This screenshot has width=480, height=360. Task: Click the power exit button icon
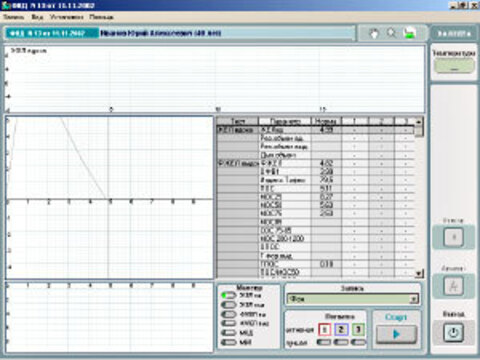point(453,332)
